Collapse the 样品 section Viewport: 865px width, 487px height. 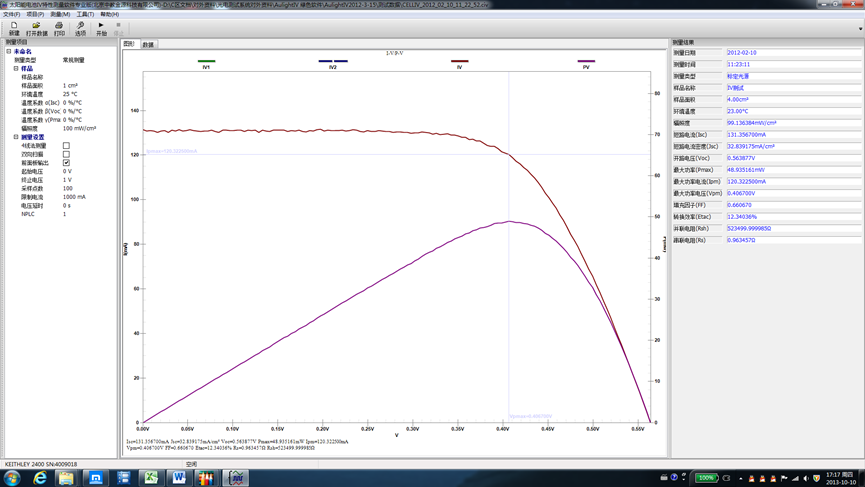click(16, 69)
